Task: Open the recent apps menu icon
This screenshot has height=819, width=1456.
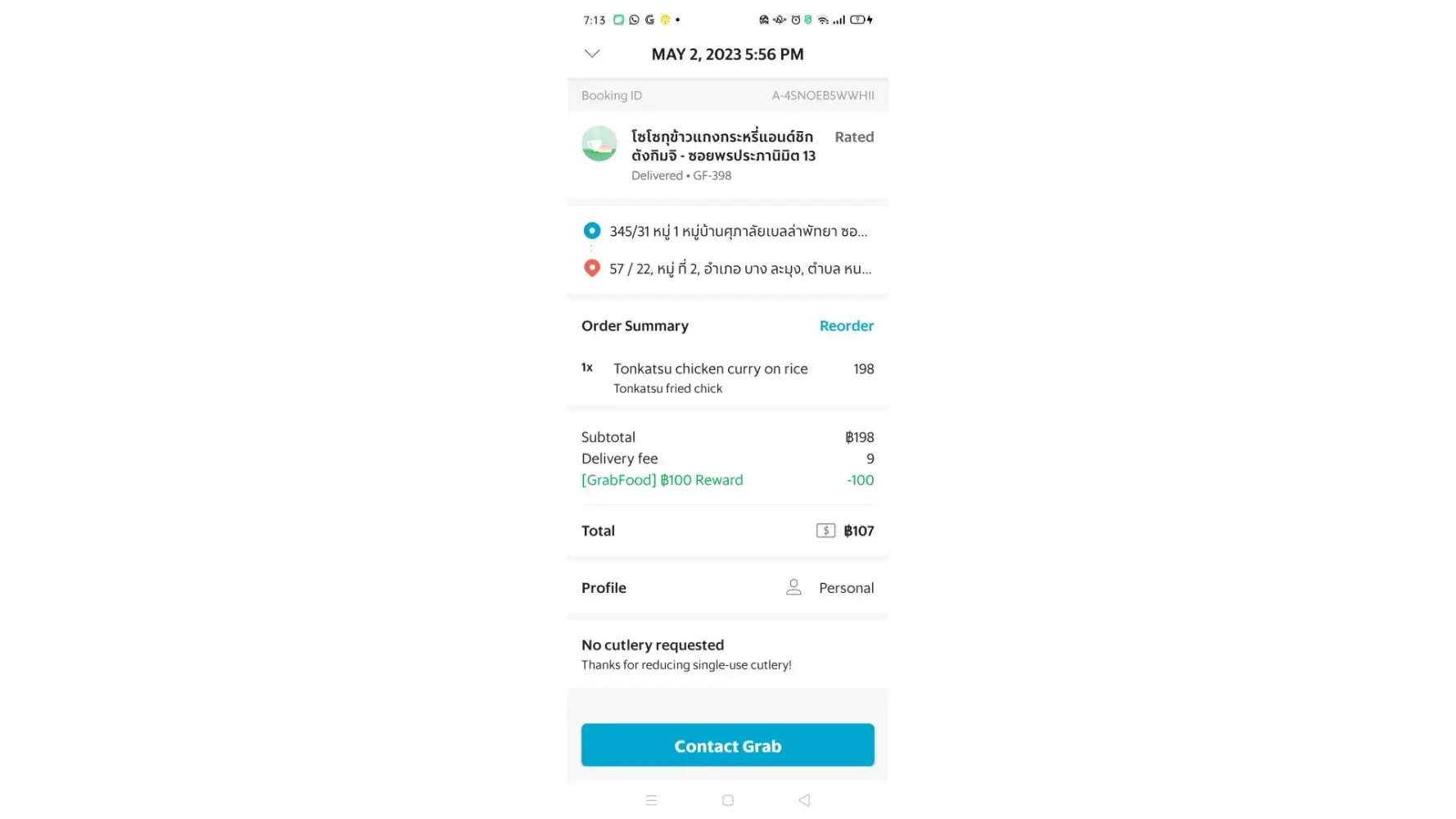Action: point(651,800)
